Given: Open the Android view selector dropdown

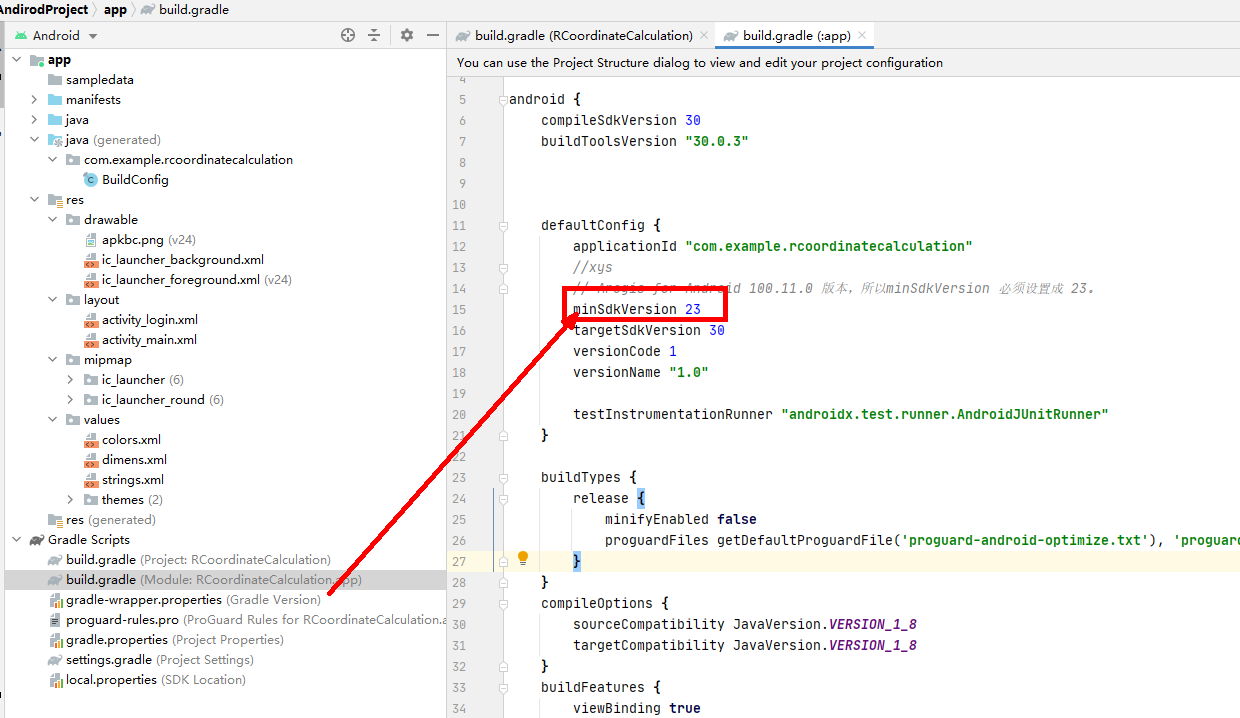Looking at the screenshot, I should 56,35.
